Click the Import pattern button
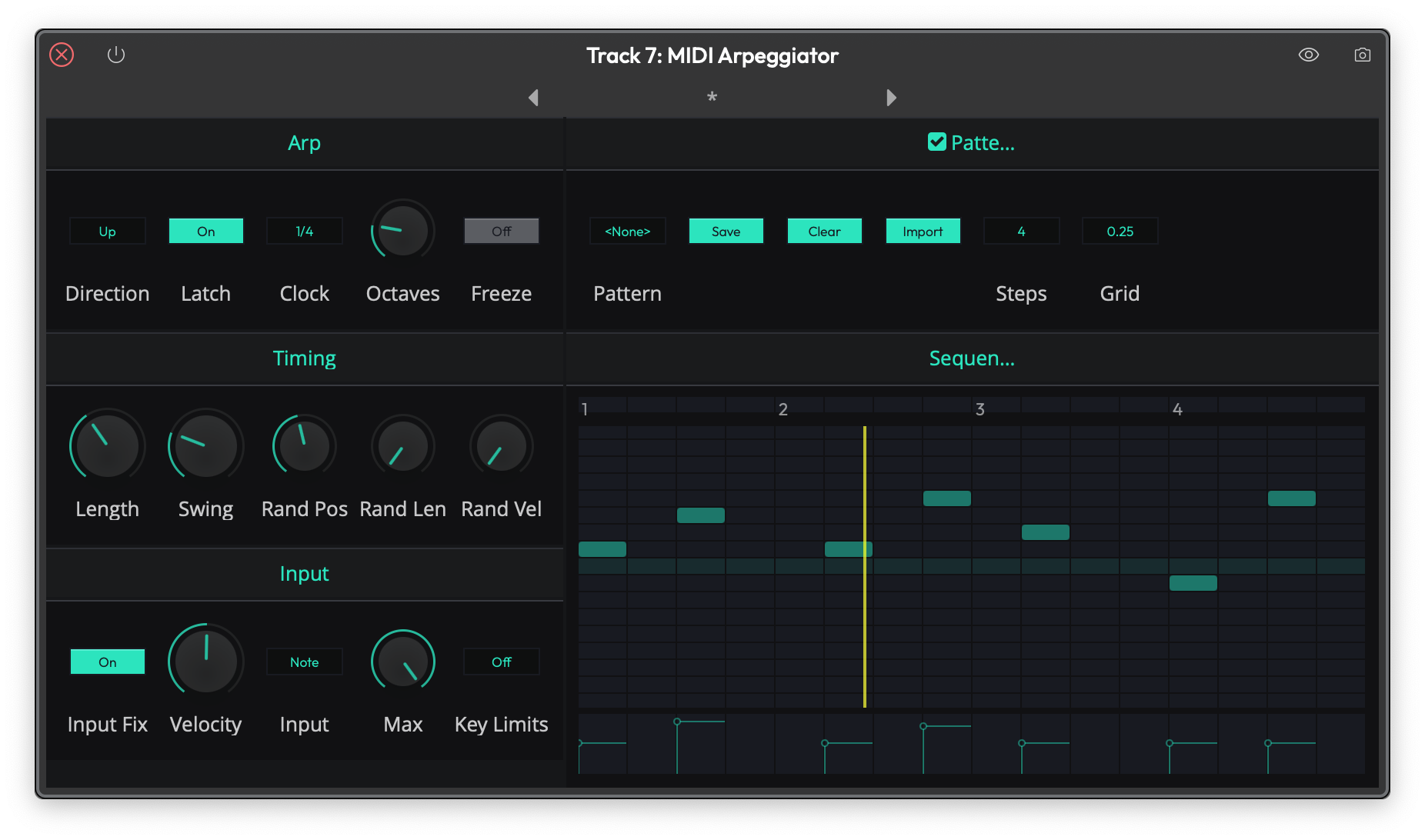Image resolution: width=1425 pixels, height=840 pixels. (x=923, y=231)
